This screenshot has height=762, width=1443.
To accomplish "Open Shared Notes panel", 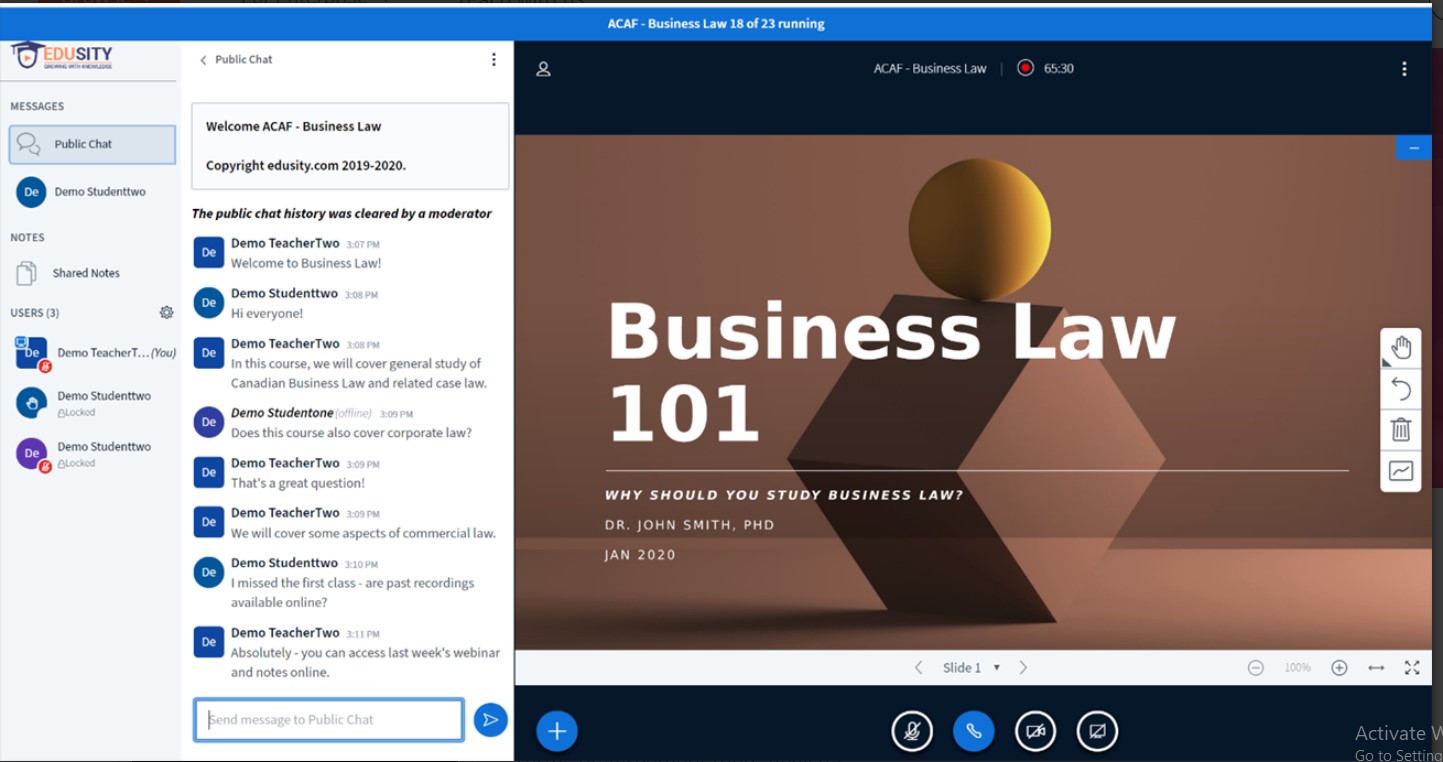I will click(x=85, y=273).
